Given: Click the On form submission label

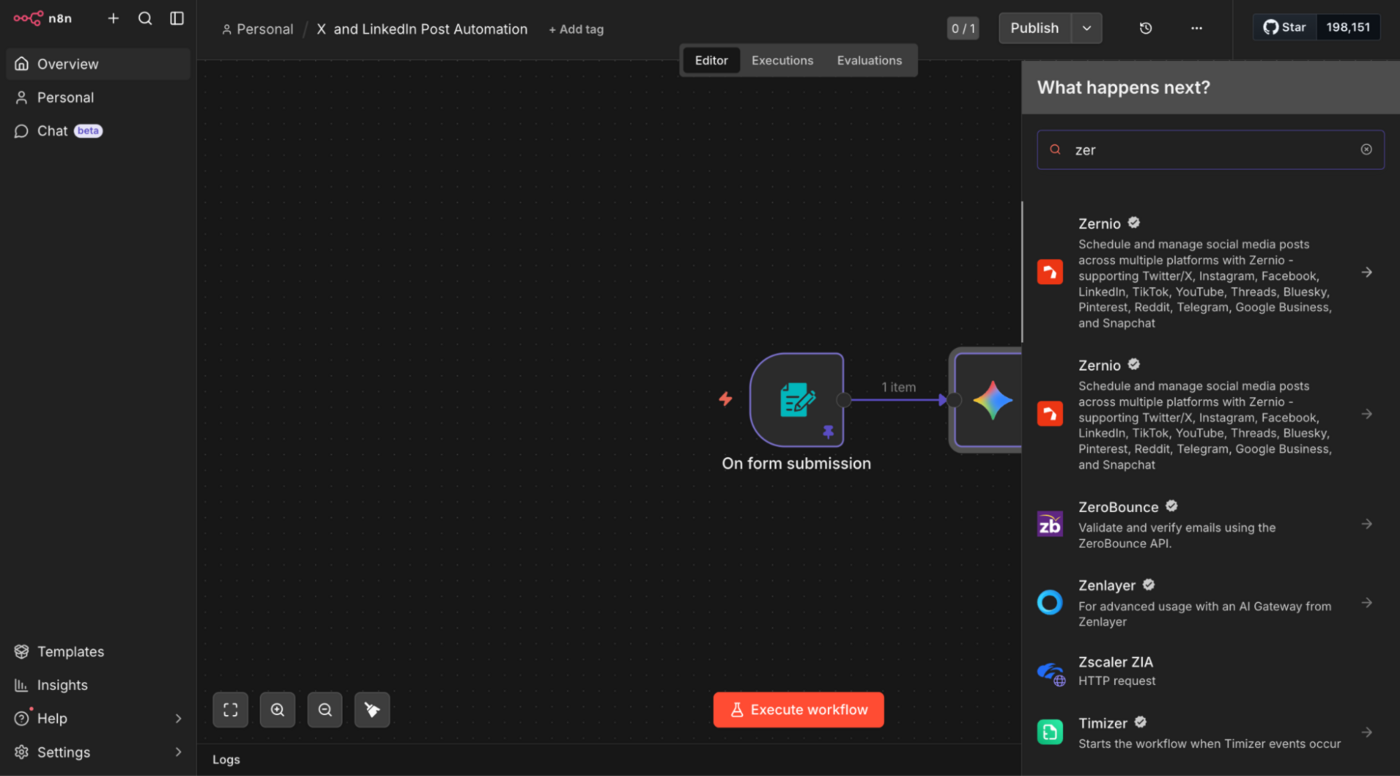Looking at the screenshot, I should click(x=796, y=463).
